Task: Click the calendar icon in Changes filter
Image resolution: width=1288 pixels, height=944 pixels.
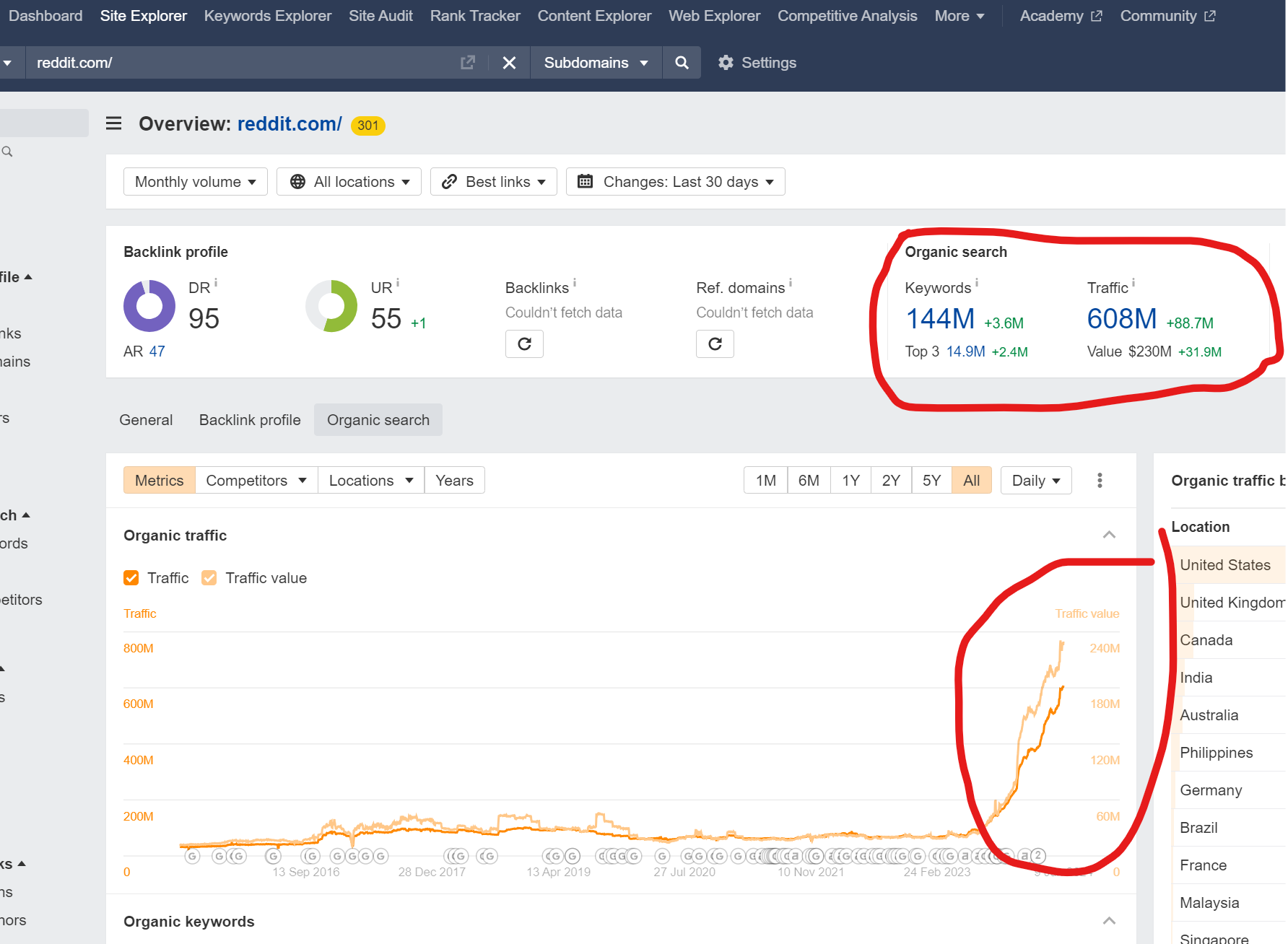Action: click(x=586, y=181)
